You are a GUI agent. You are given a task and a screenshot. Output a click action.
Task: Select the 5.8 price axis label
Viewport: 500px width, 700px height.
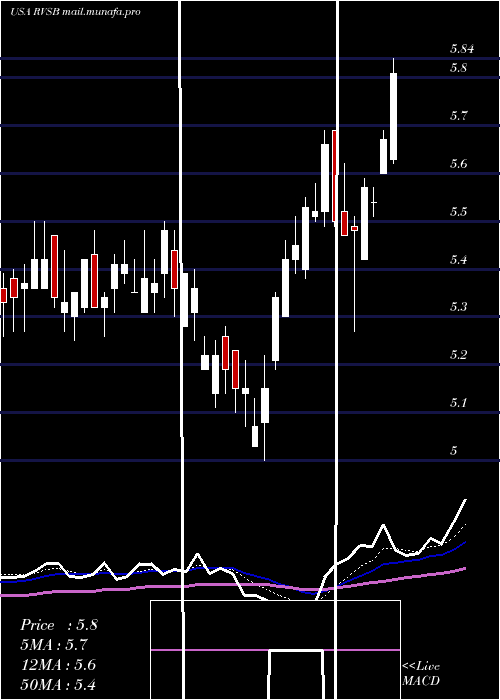pyautogui.click(x=458, y=68)
